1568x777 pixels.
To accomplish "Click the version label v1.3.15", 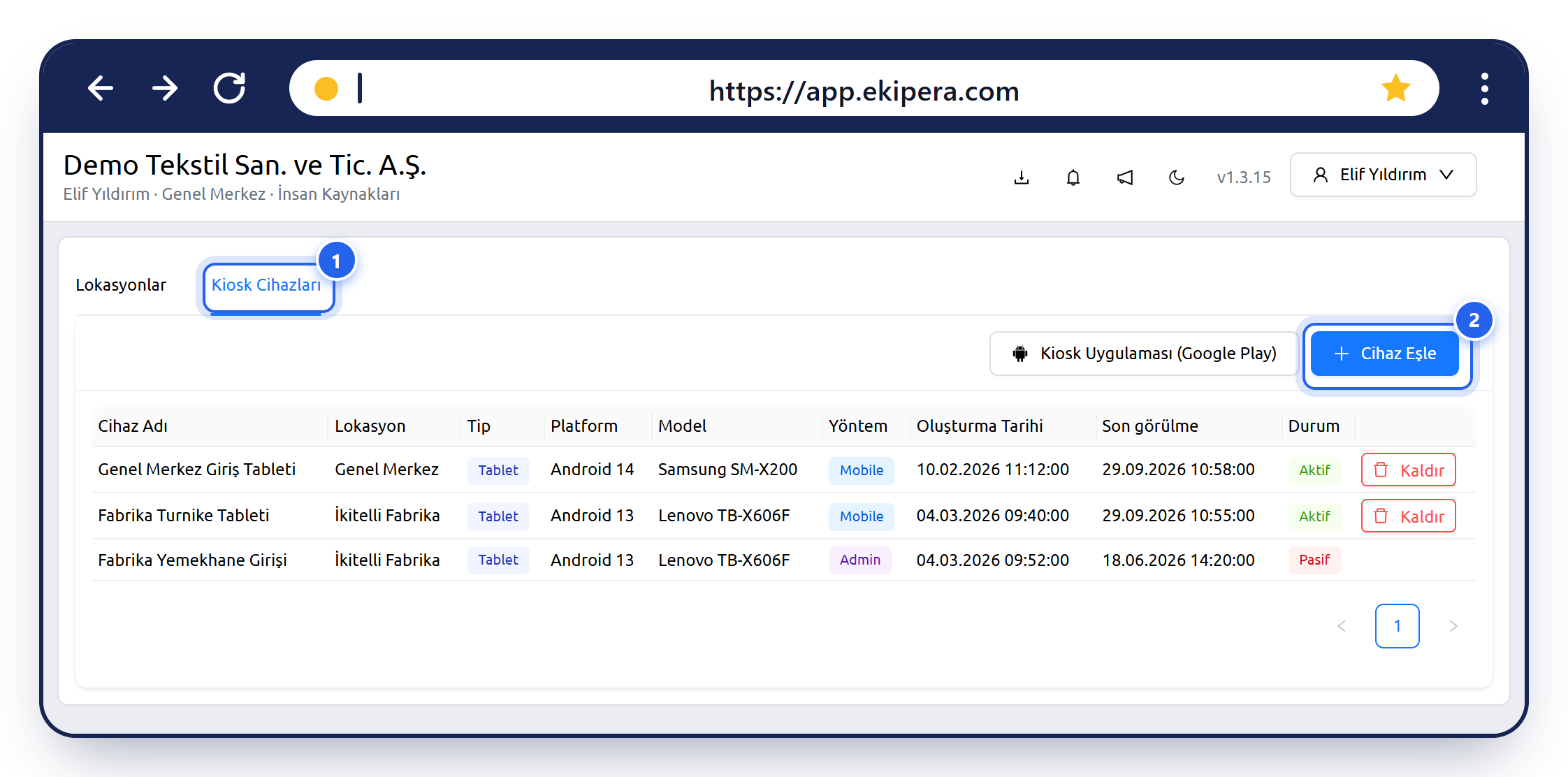I will [1244, 177].
